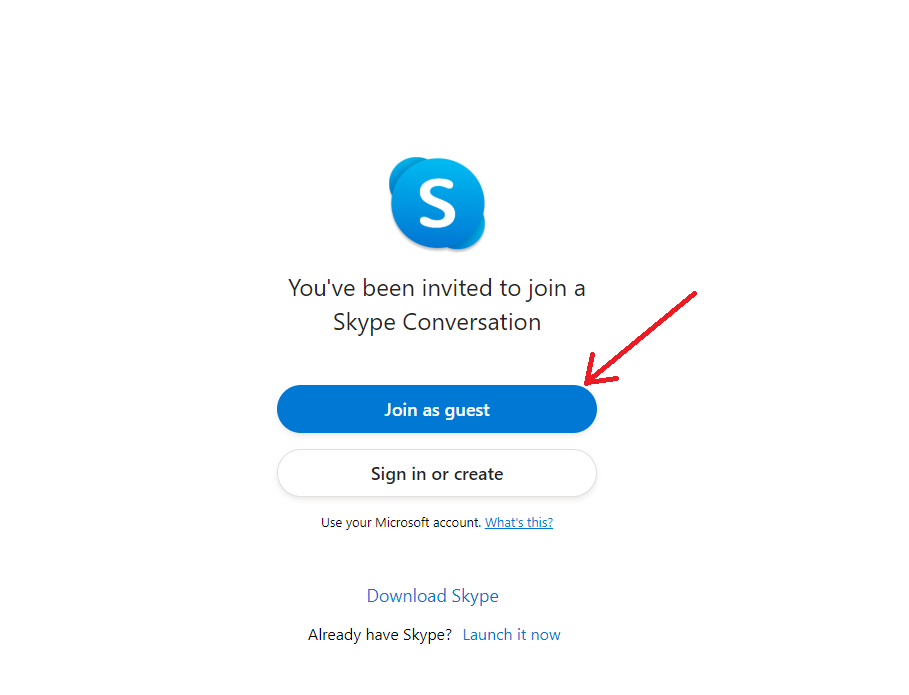The height and width of the screenshot is (695, 909).
Task: Open the What's this? link
Action: (519, 522)
